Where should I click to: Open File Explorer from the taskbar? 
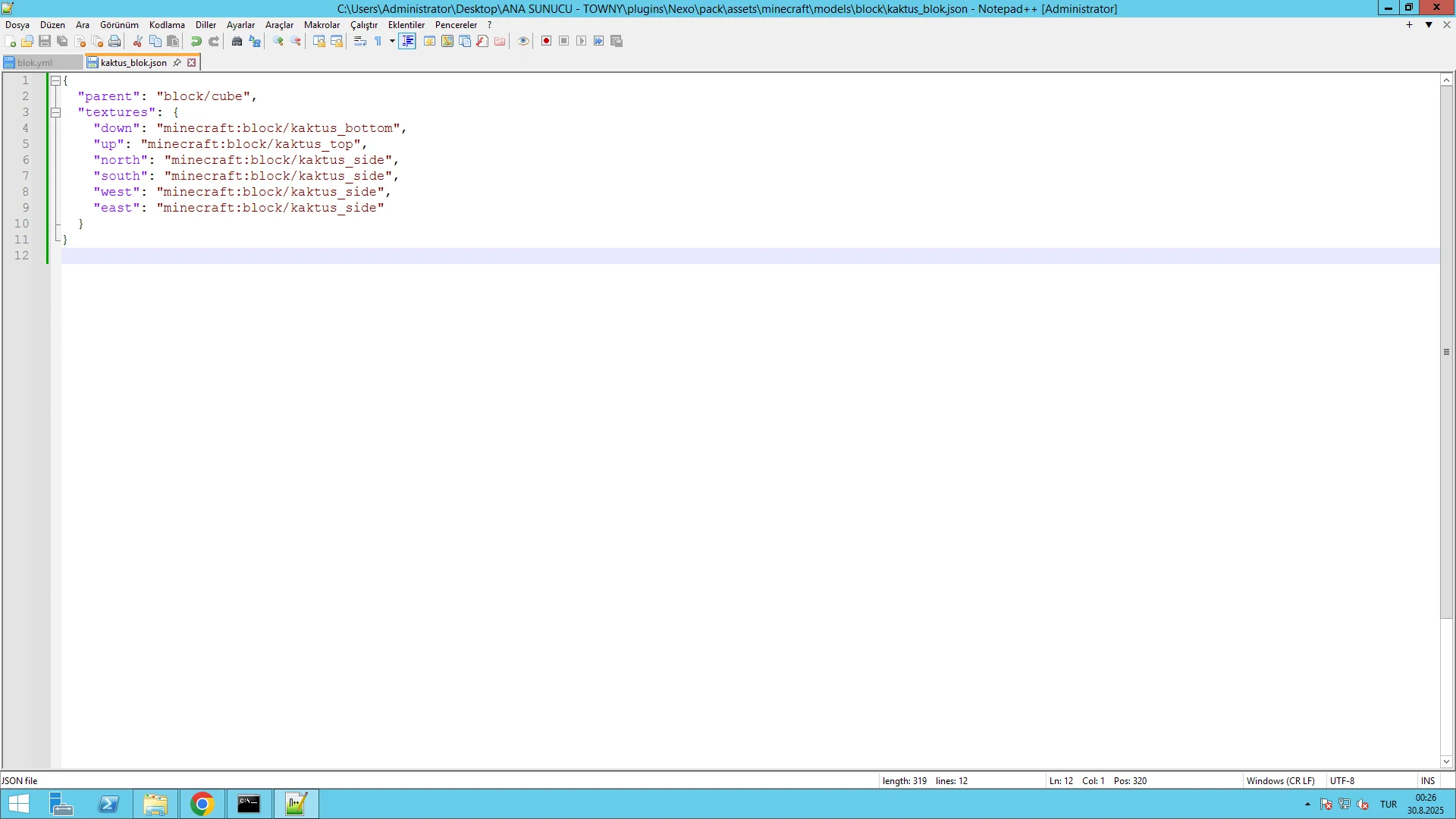155,804
